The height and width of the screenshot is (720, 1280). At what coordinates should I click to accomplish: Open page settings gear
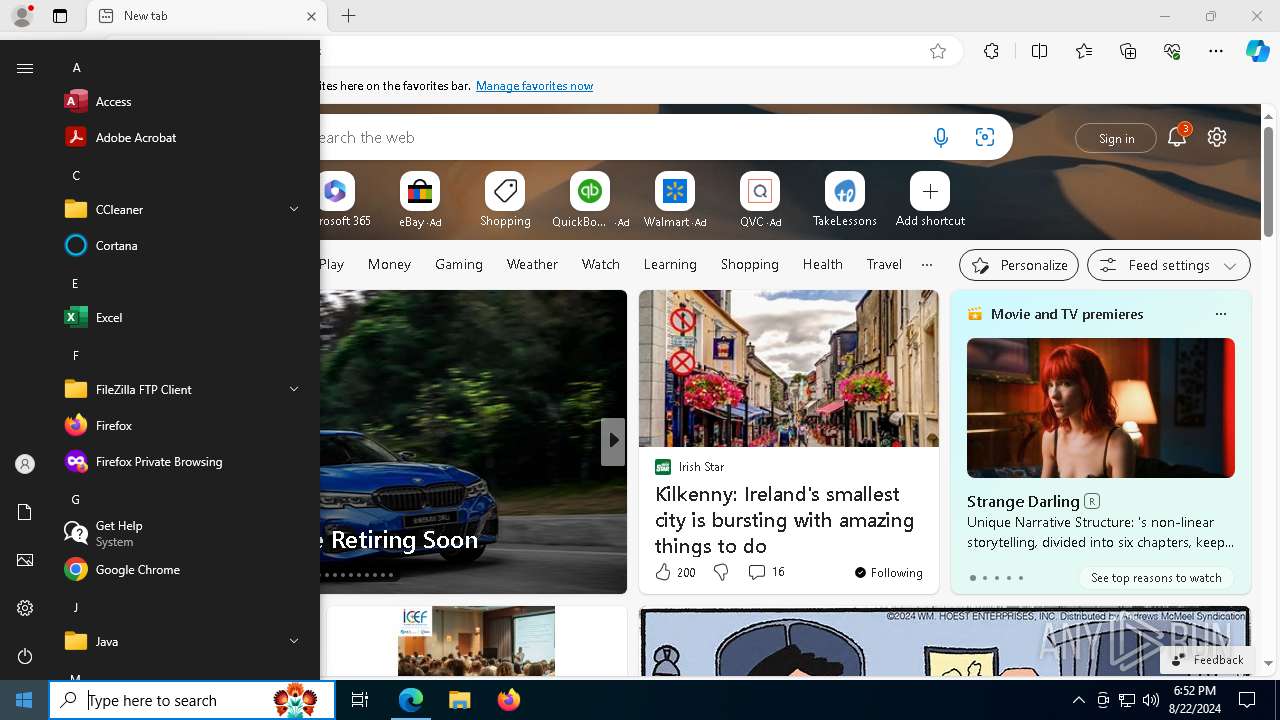click(1217, 137)
